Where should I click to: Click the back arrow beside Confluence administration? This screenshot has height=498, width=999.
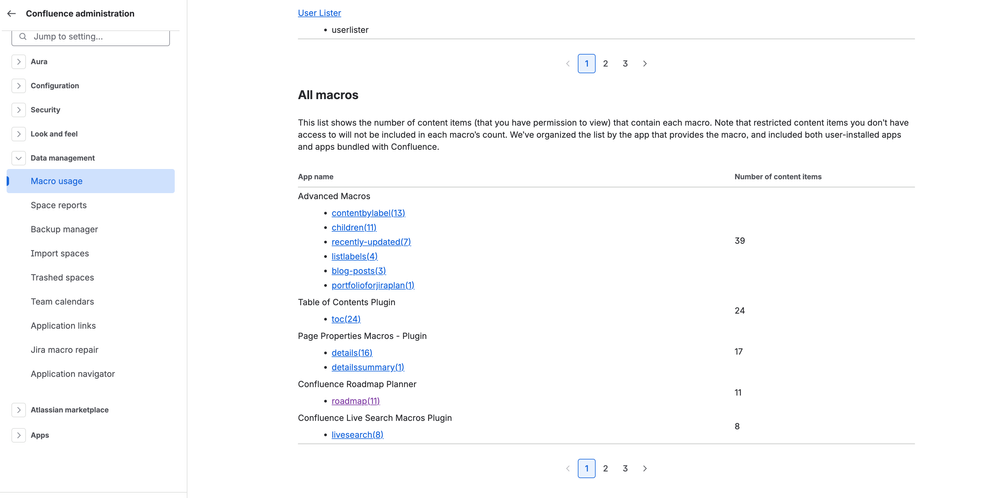tap(11, 13)
